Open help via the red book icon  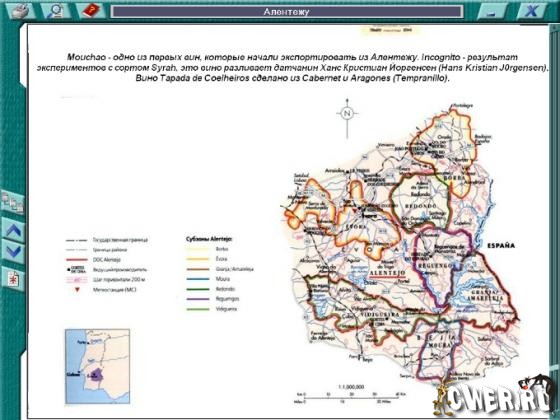pos(91,11)
